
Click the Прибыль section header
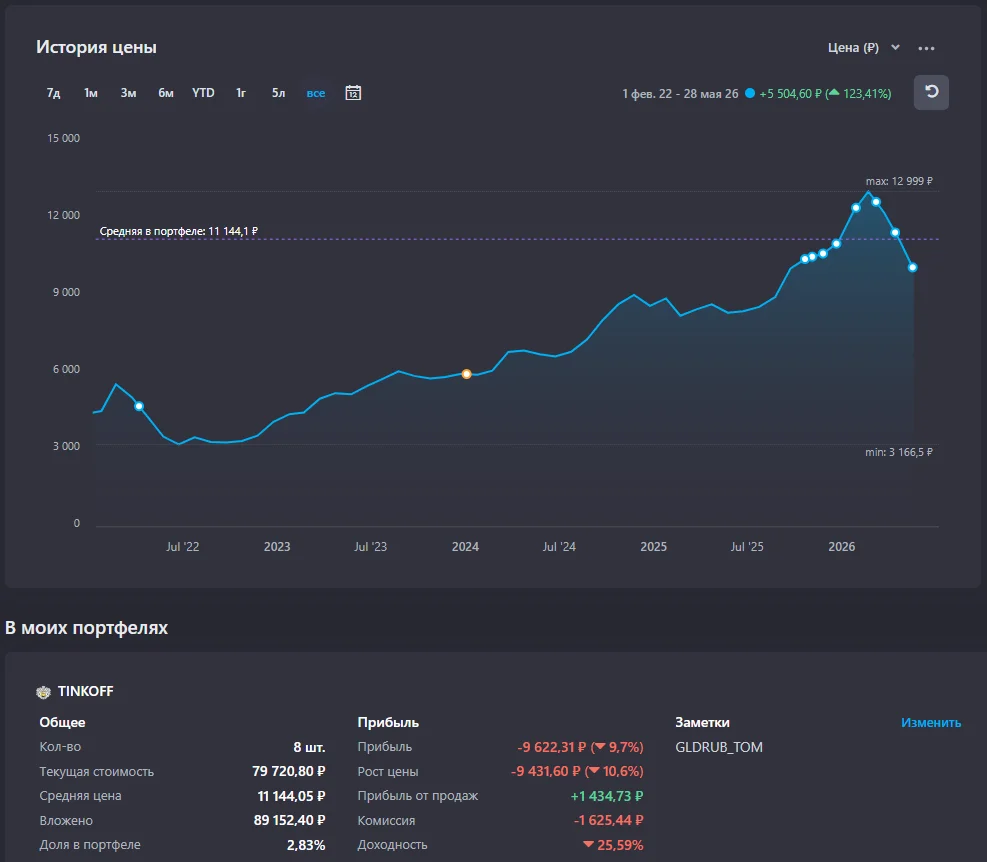(388, 723)
